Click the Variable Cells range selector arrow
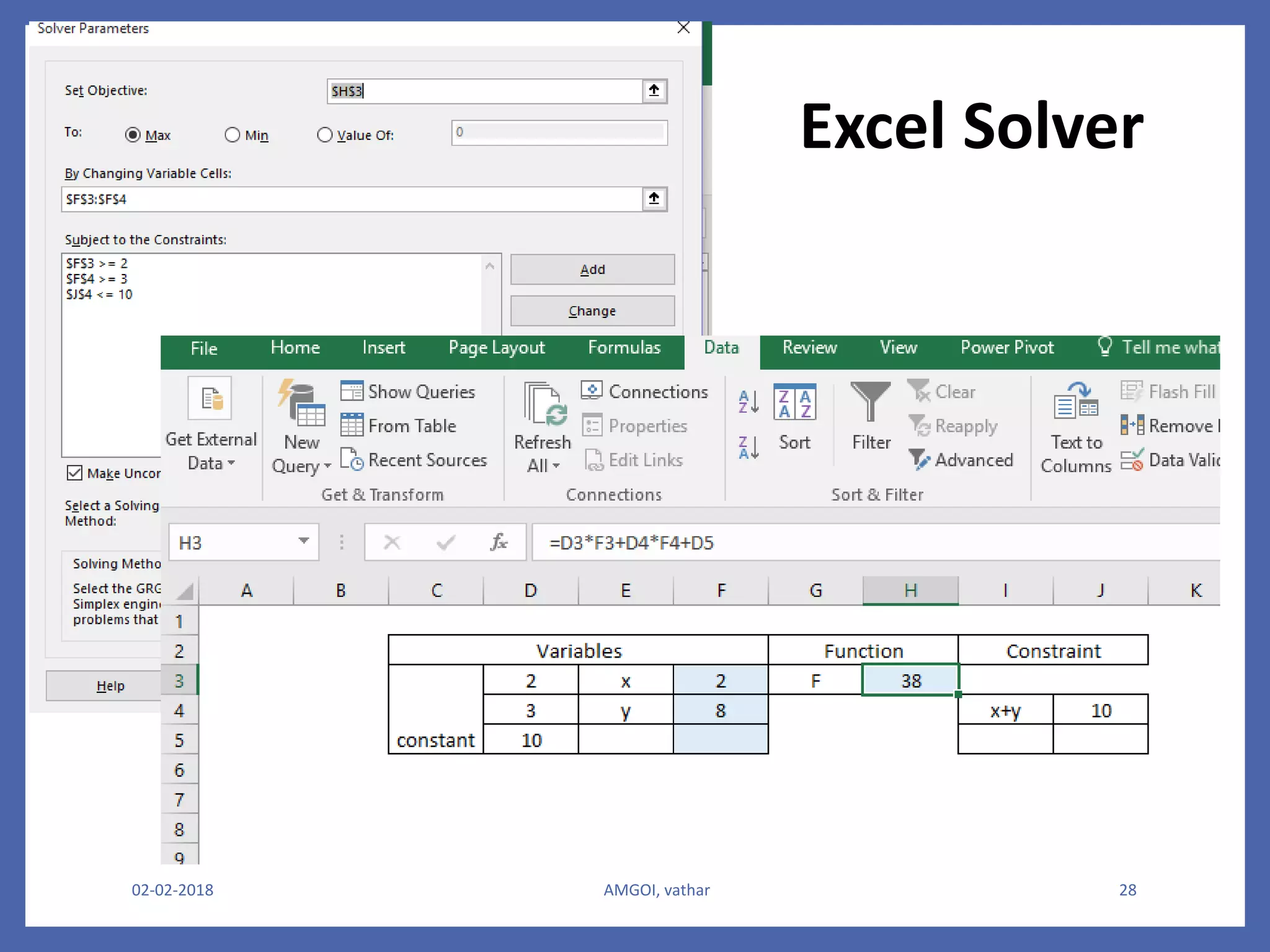 (654, 199)
